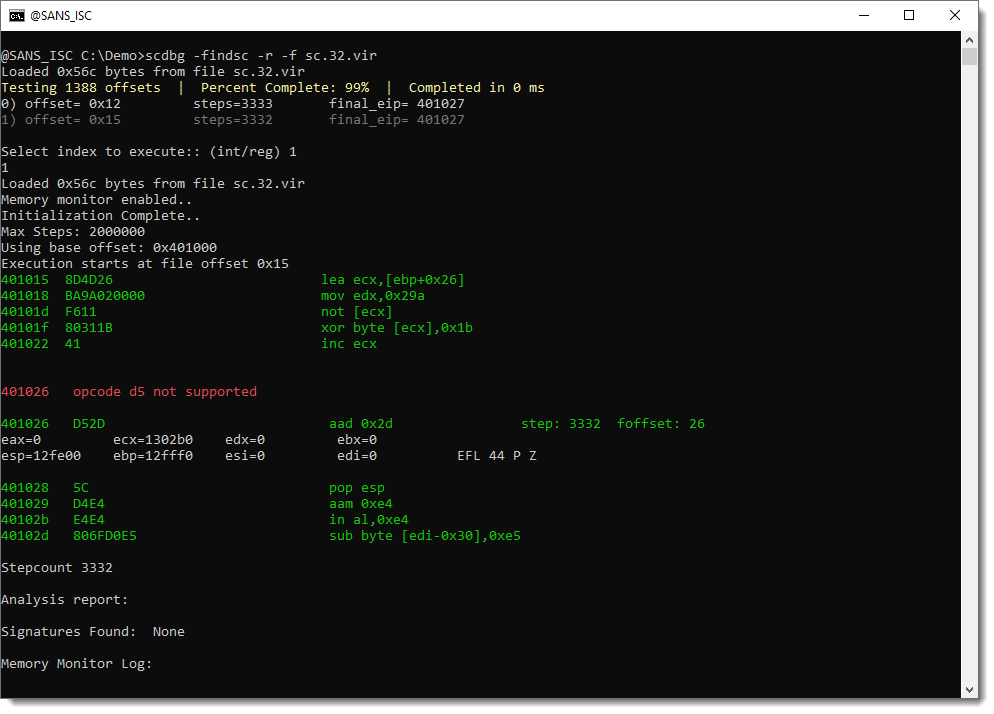Click the dimmed offset= 0x15 result row
This screenshot has width=994, height=714.
coord(232,120)
